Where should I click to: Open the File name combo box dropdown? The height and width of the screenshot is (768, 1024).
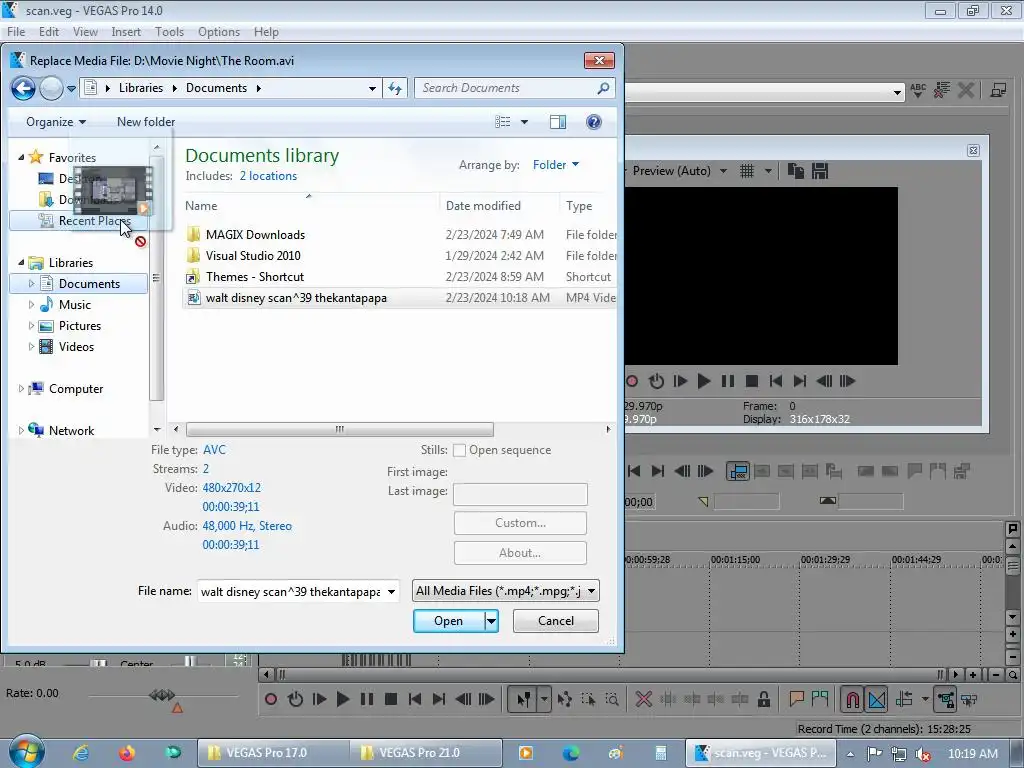[391, 592]
